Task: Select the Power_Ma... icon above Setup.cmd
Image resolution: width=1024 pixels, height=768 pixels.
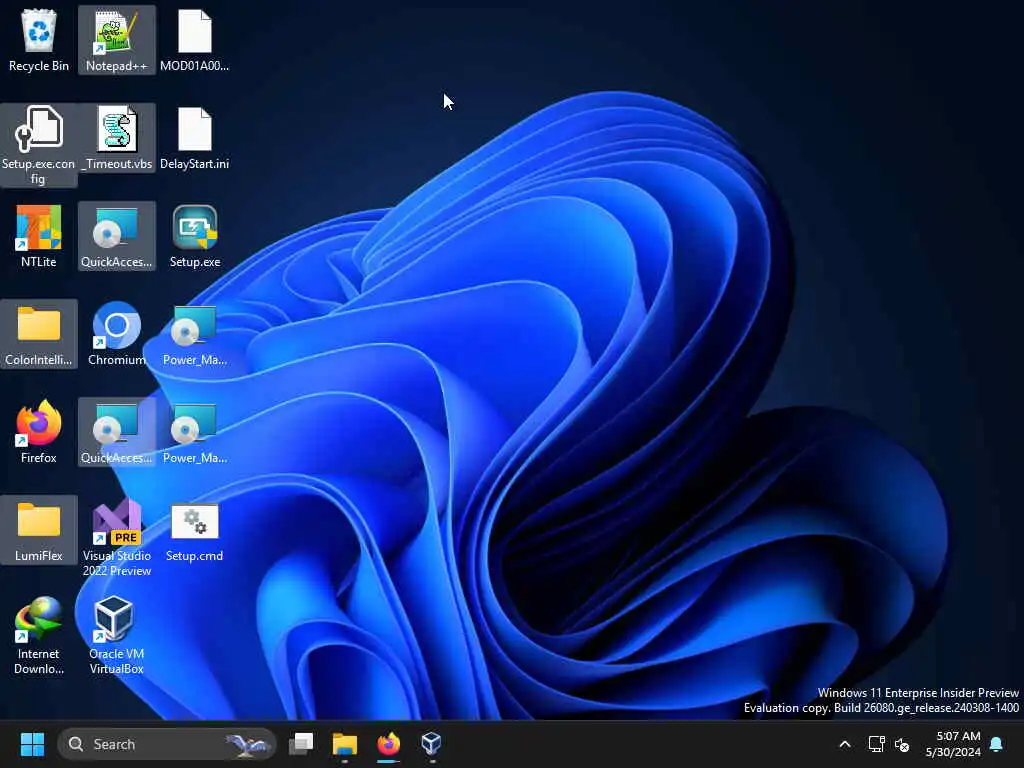Action: [195, 432]
